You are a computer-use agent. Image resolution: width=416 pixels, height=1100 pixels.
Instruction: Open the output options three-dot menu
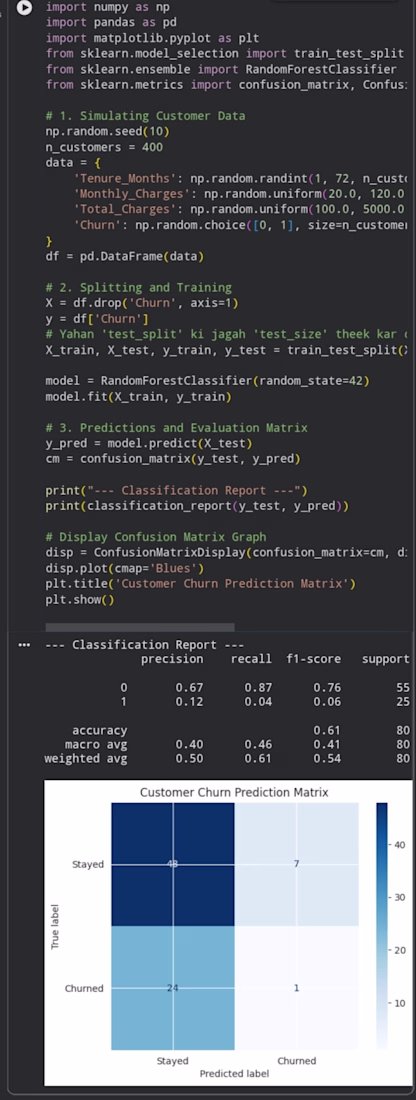[x=25, y=644]
